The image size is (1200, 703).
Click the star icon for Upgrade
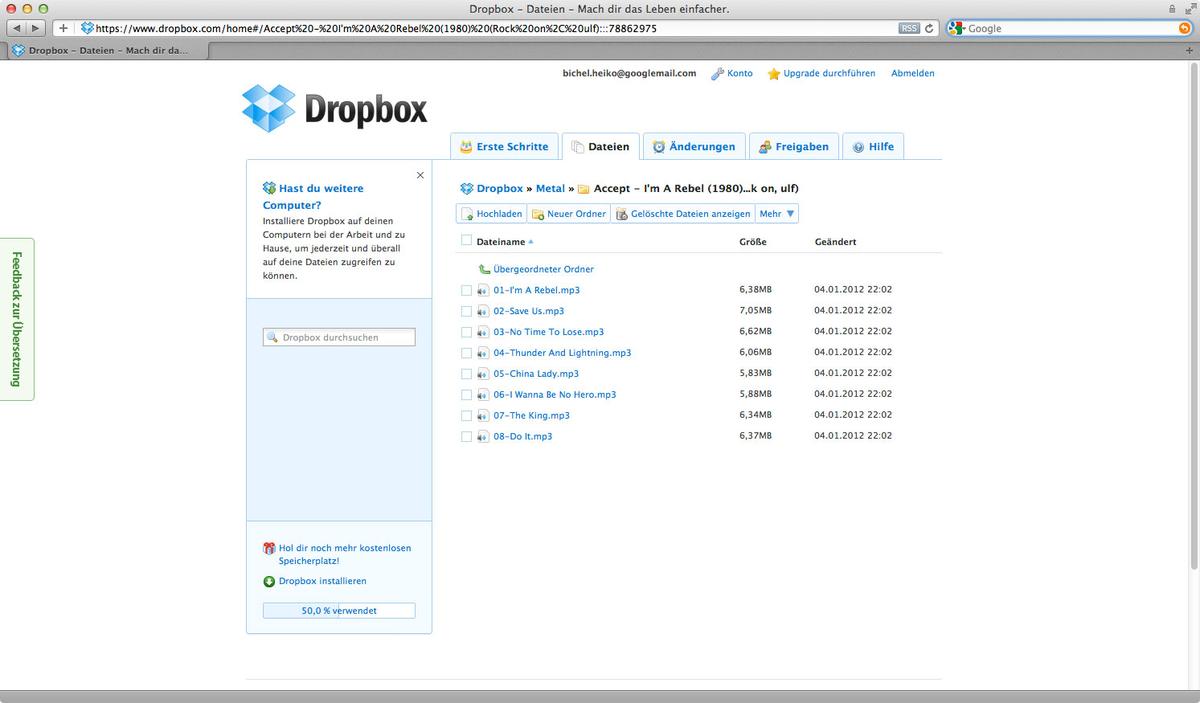(773, 74)
